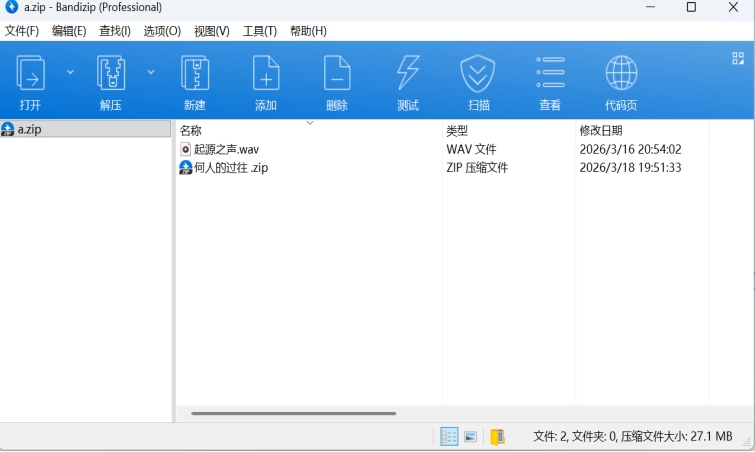The width and height of the screenshot is (755, 452).
Task: Click the zip icon beside 何人的过往 .zip
Action: 185,168
